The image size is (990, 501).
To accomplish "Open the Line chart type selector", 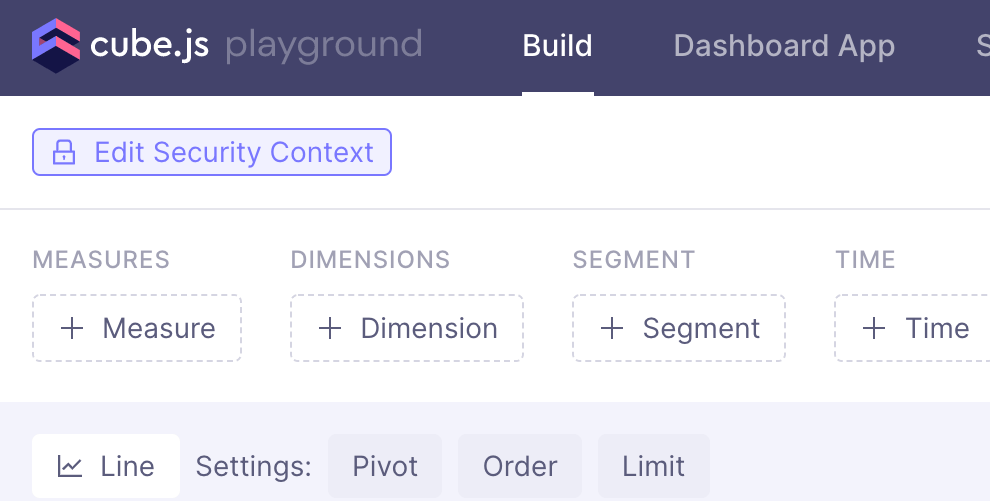I will (106, 466).
